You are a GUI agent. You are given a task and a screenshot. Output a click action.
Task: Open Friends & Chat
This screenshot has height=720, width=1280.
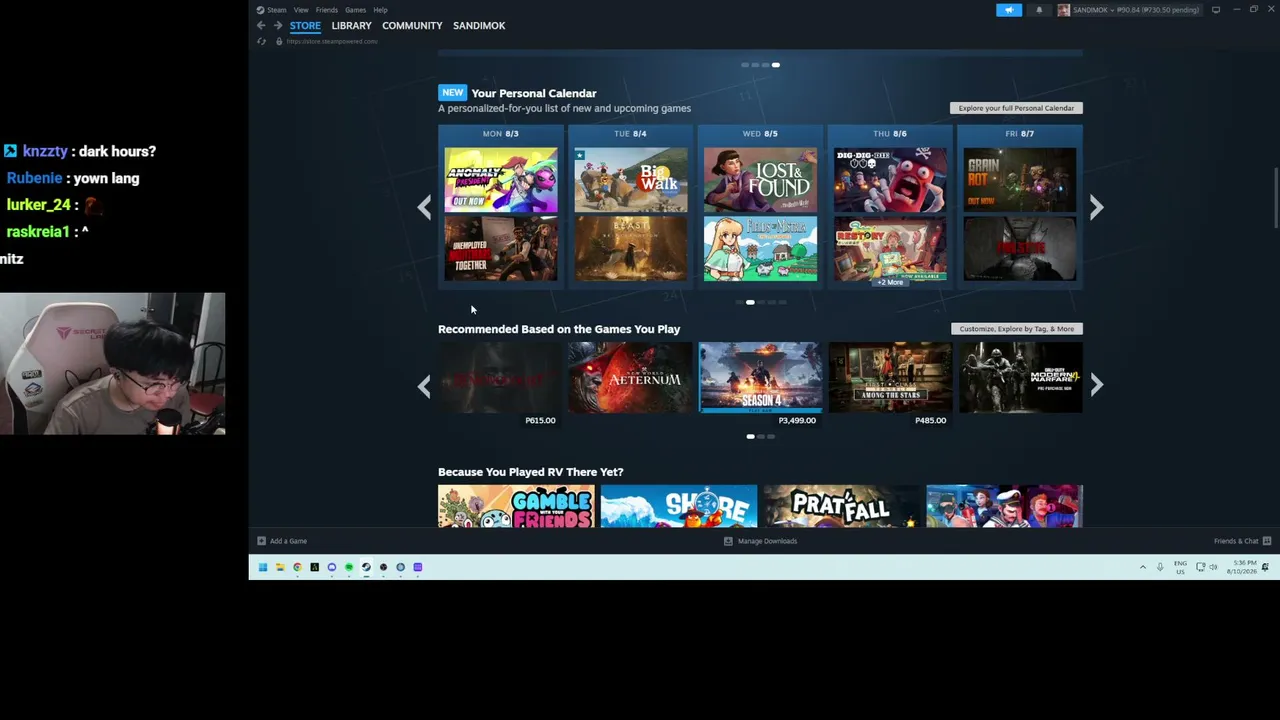(x=1236, y=541)
